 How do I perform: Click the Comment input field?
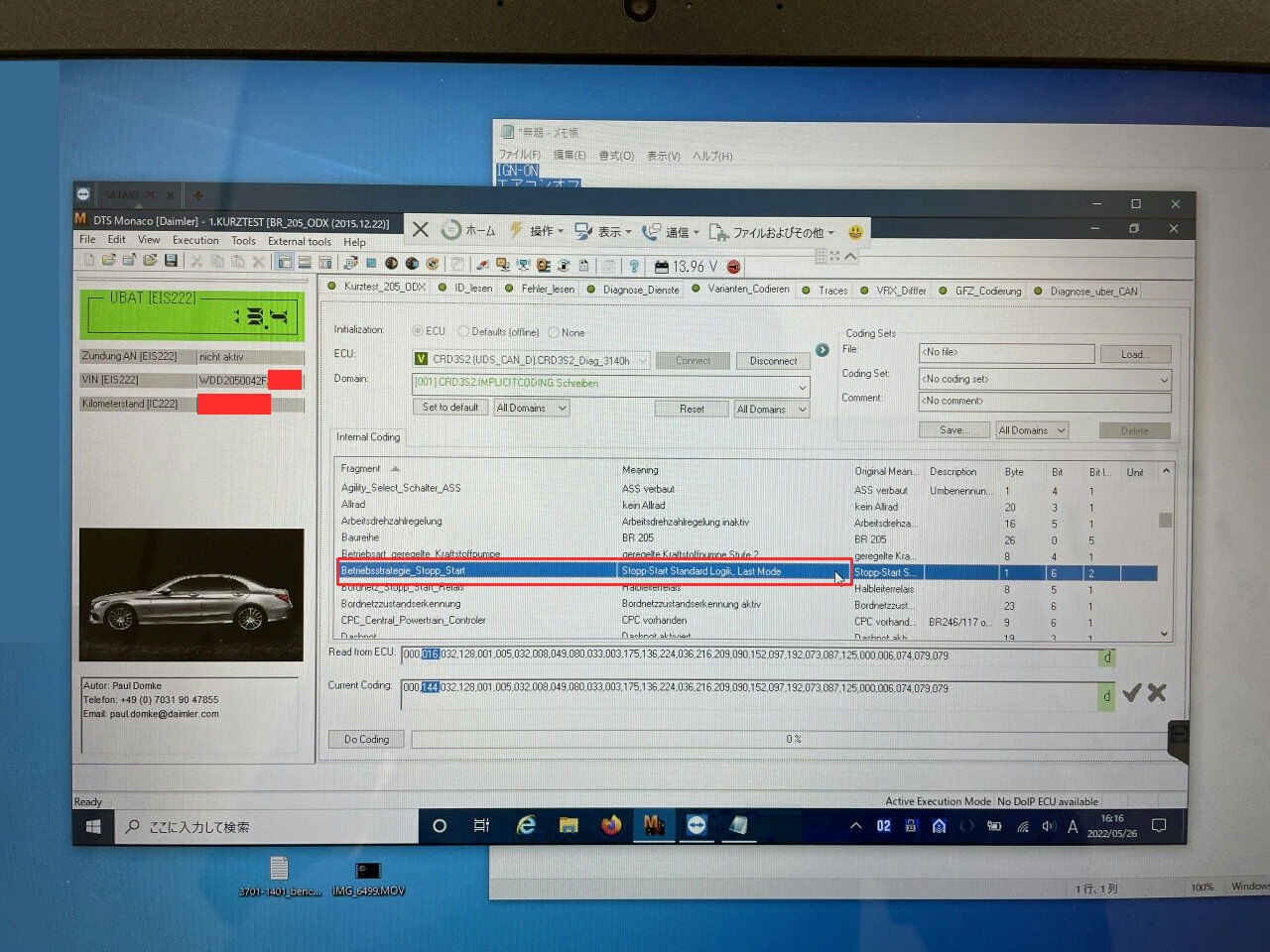pos(1045,402)
